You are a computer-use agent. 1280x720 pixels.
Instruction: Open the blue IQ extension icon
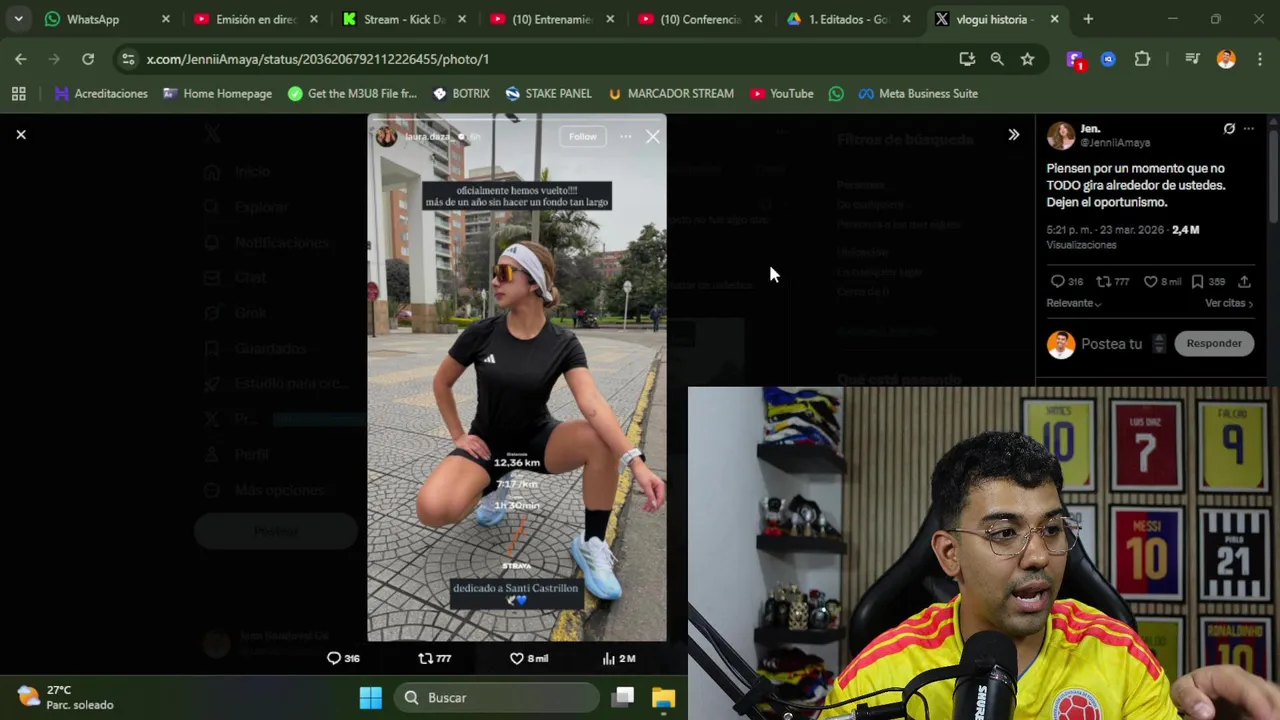point(1108,59)
